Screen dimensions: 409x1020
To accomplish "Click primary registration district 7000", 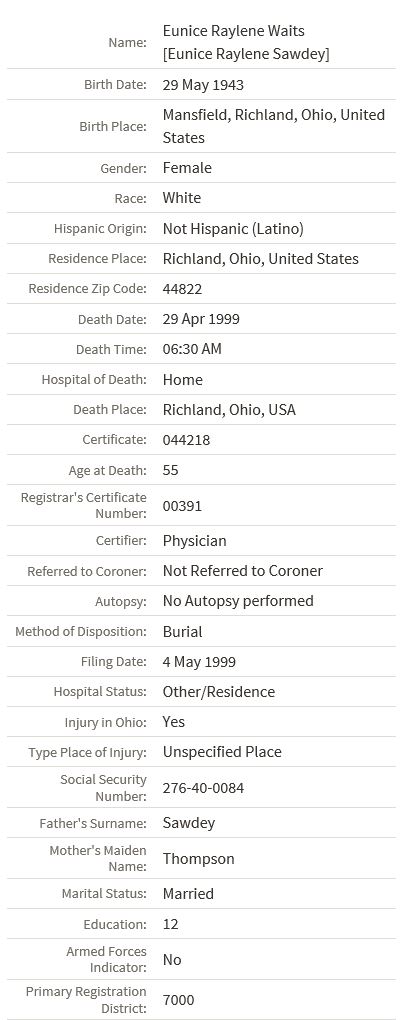I will pyautogui.click(x=178, y=1000).
